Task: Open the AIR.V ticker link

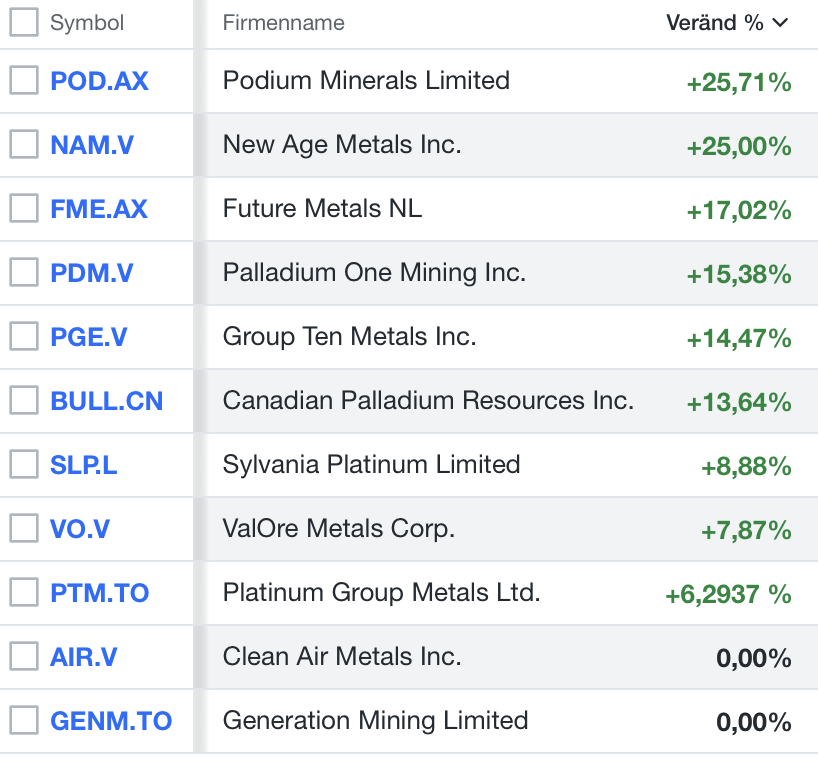Action: click(84, 657)
